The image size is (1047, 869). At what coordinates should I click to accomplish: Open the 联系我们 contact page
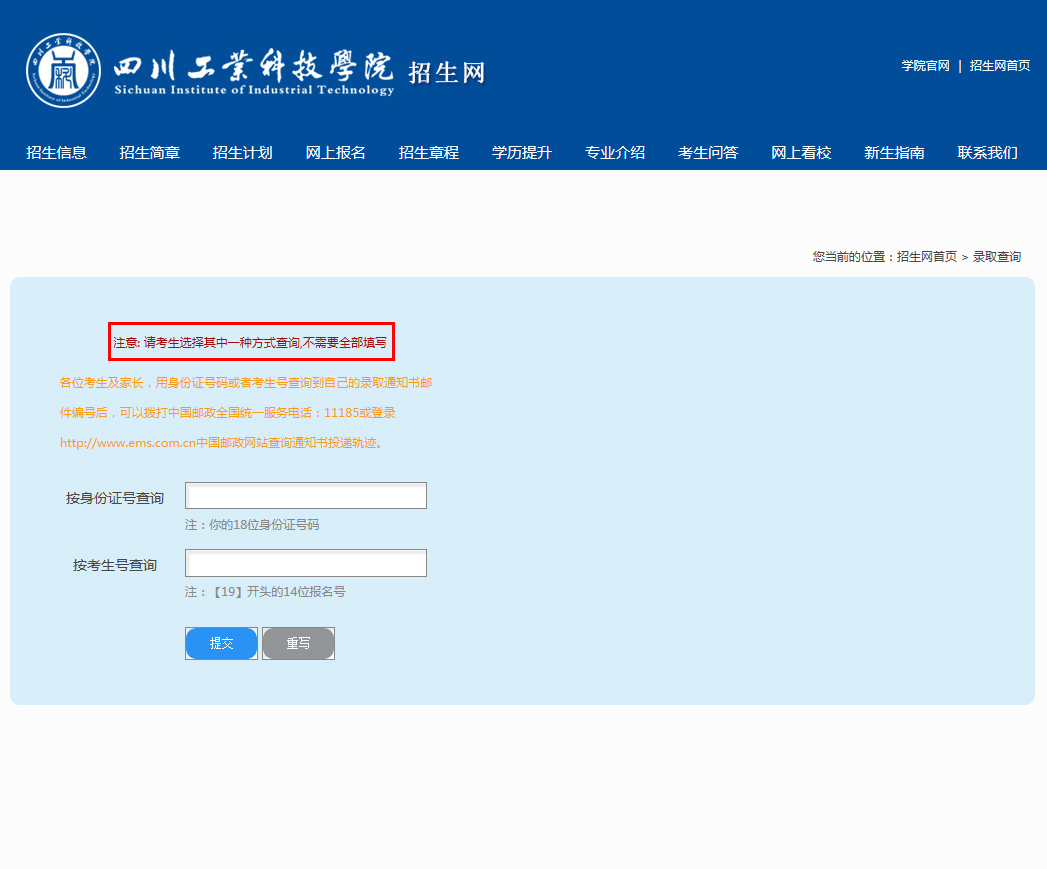coord(987,153)
